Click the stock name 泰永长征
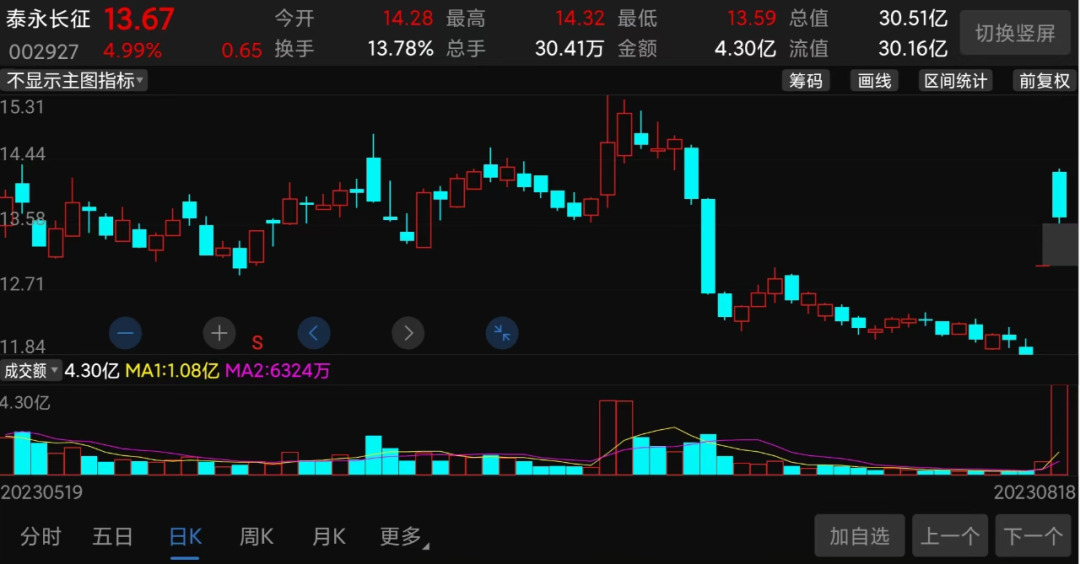The width and height of the screenshot is (1080, 564). [48, 19]
